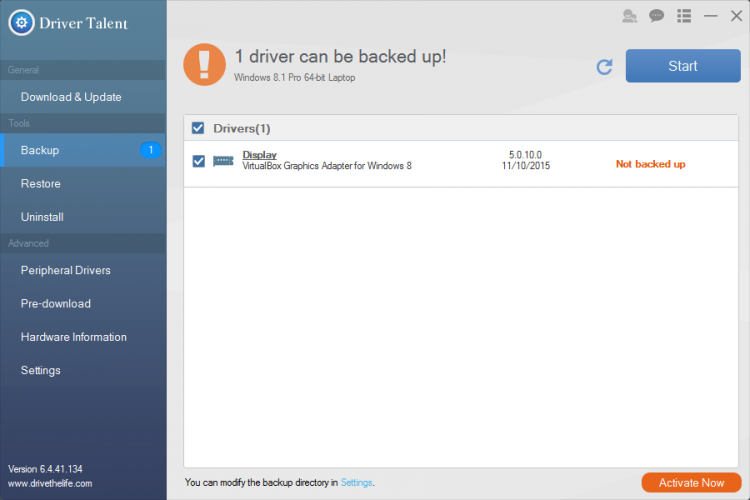Click the Windows 8.1 Pro 64-bit Laptop text

click(x=295, y=78)
